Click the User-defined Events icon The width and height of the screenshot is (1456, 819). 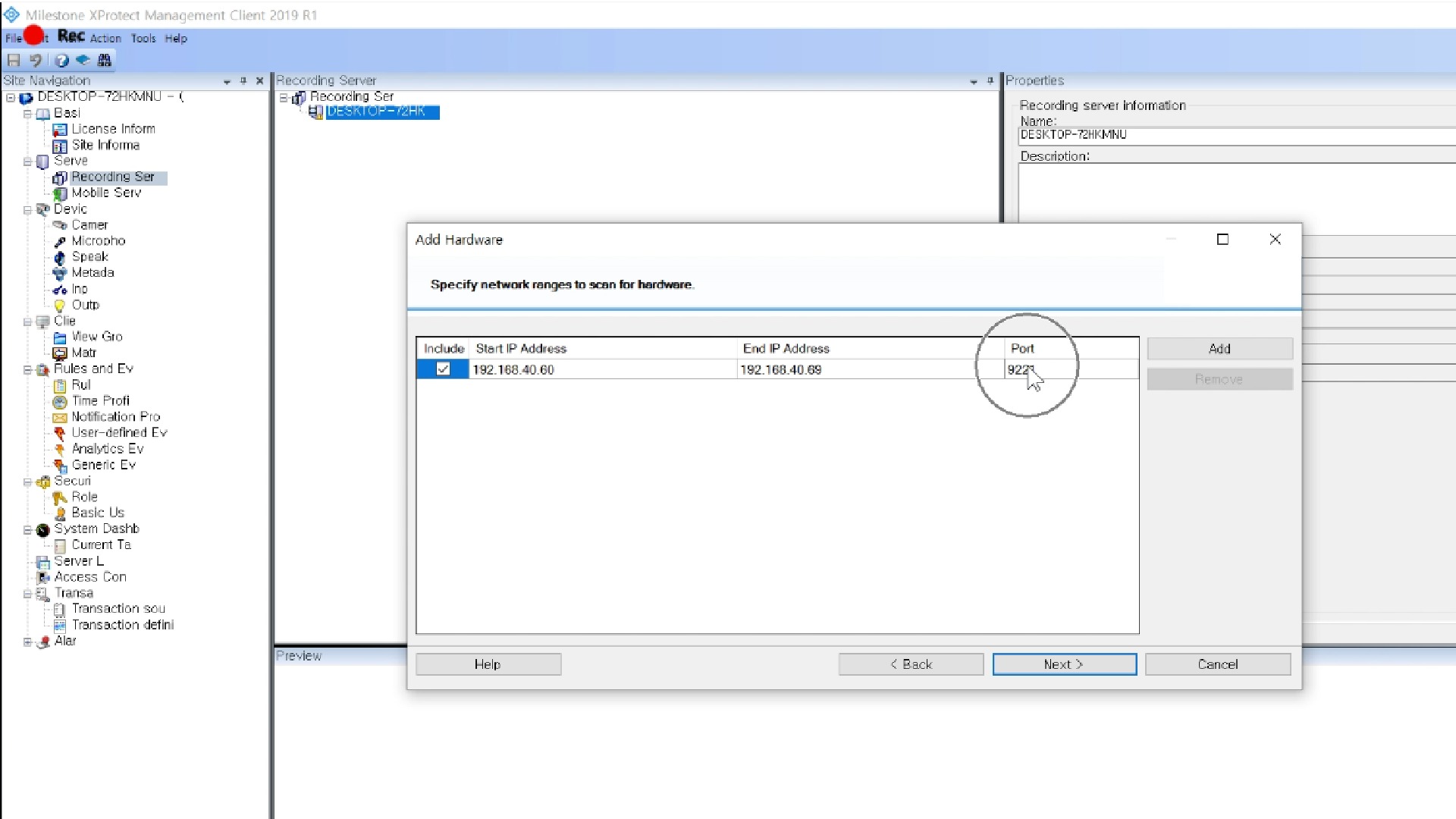tap(60, 433)
